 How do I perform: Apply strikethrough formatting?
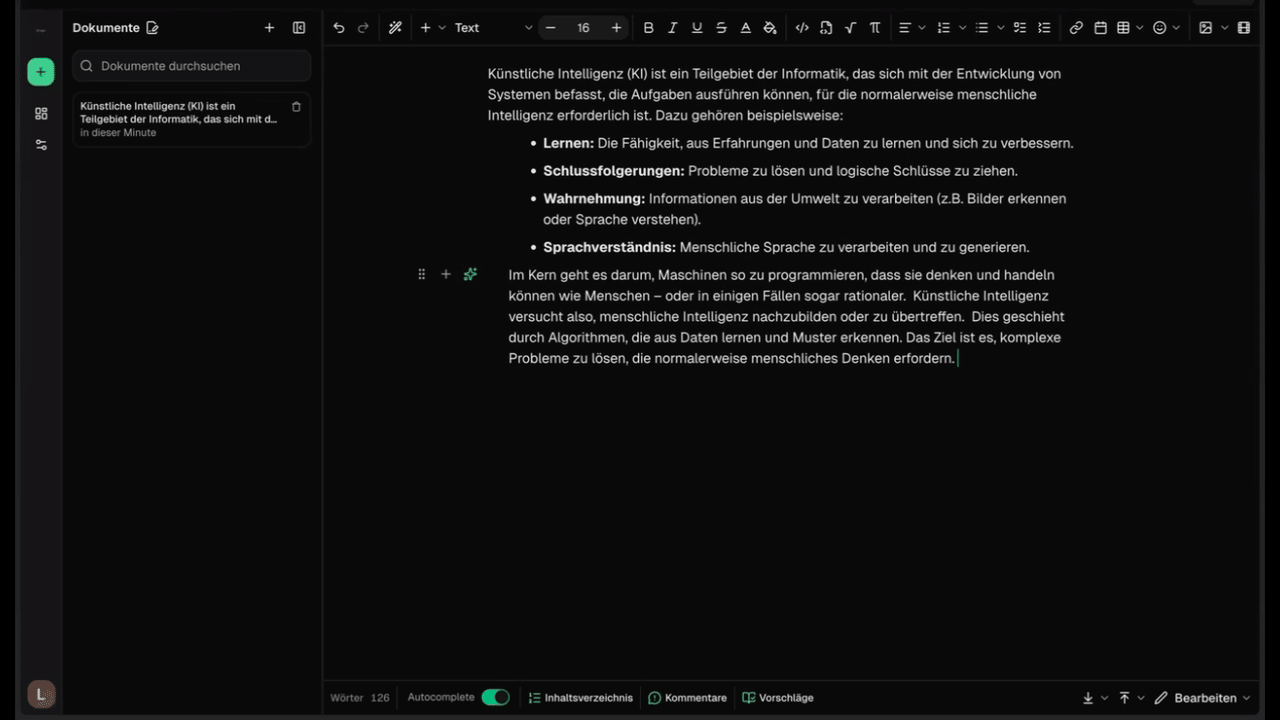click(x=721, y=28)
